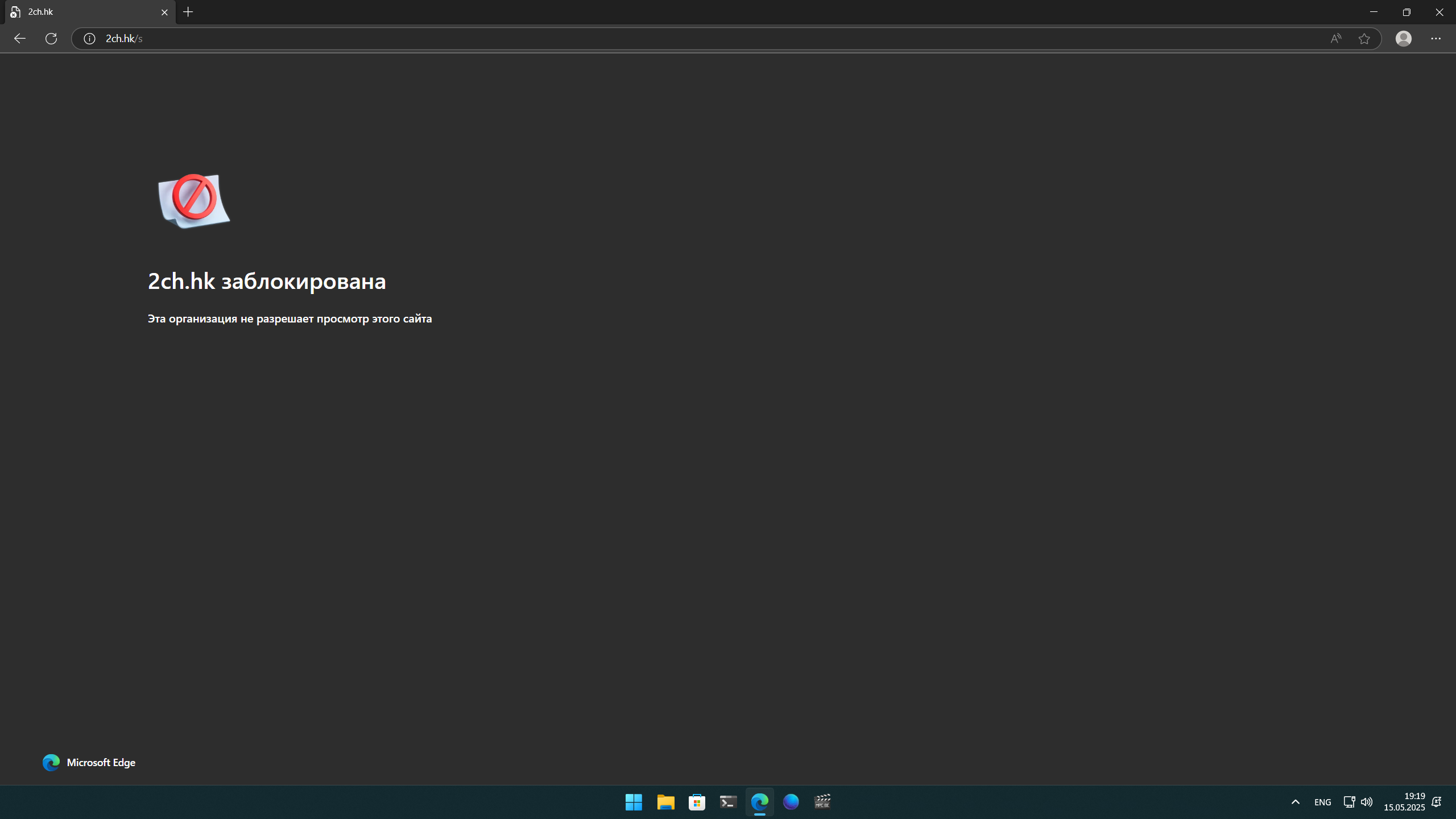
Task: Open Read aloud from address bar
Action: pos(1335,39)
